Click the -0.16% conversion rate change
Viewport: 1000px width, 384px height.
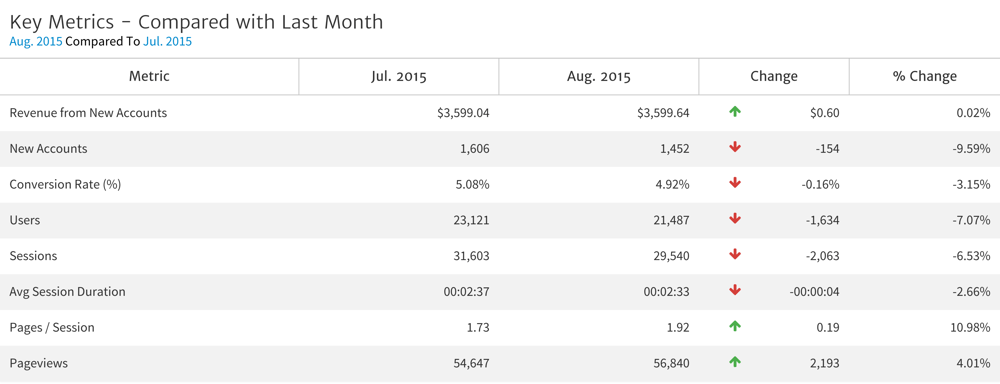[x=820, y=184]
